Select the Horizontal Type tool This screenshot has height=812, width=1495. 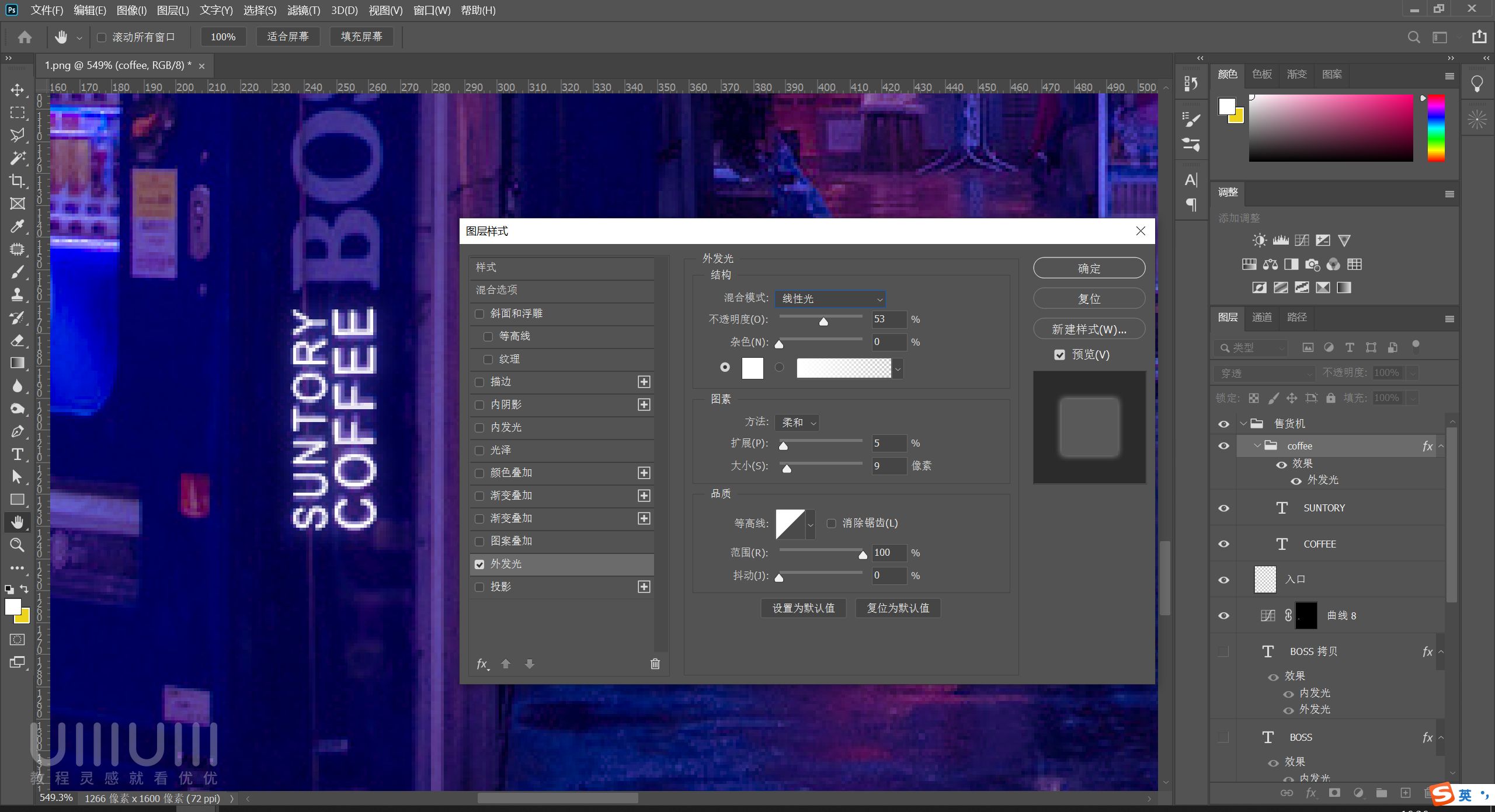pos(18,454)
